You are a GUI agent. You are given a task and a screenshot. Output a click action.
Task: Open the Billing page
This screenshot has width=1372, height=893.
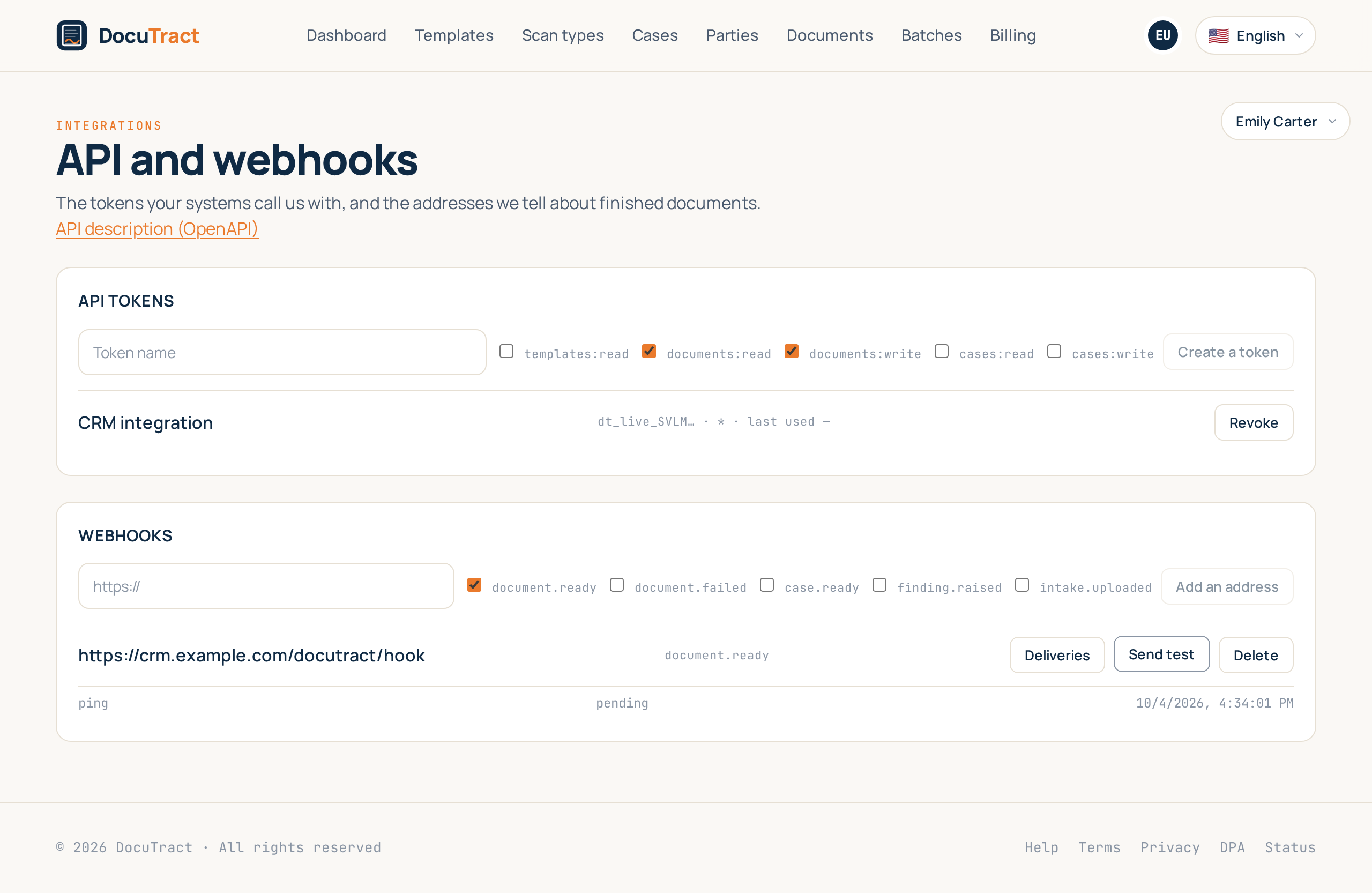click(1013, 36)
